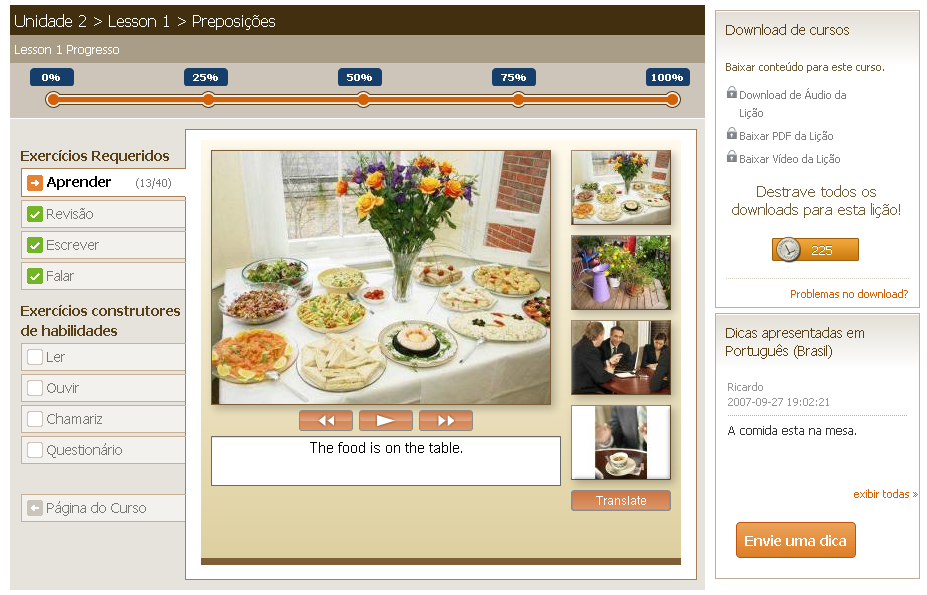Open the Revisão exercise
The width and height of the screenshot is (927, 595).
pos(70,214)
